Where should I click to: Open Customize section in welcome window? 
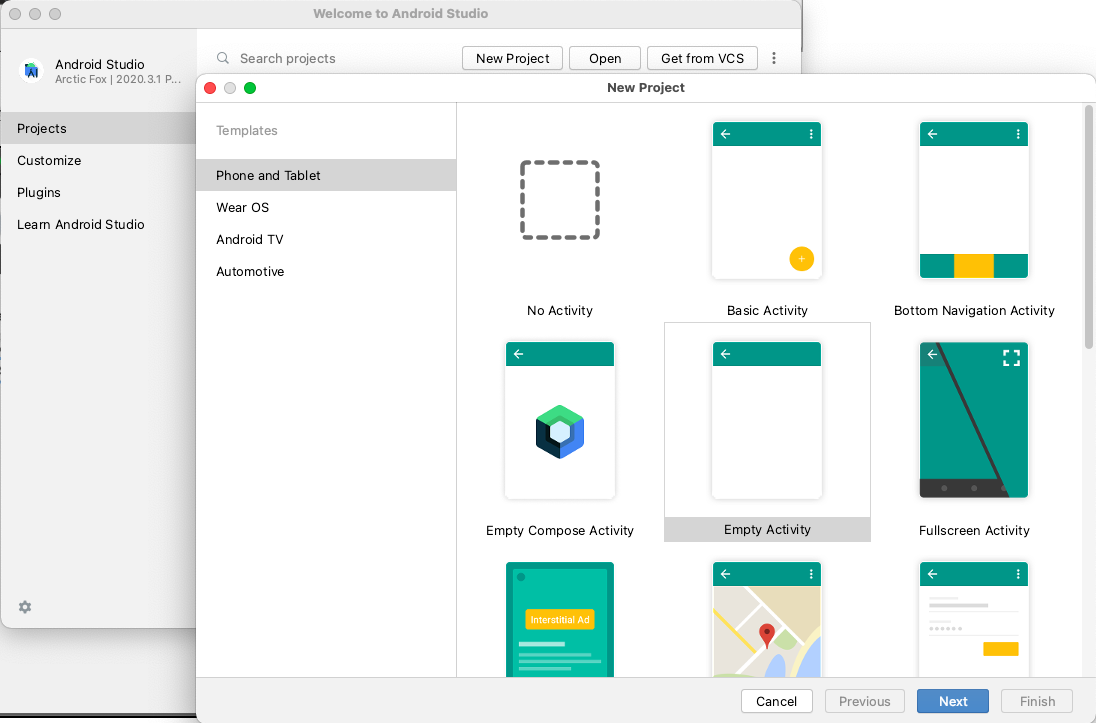[99, 160]
